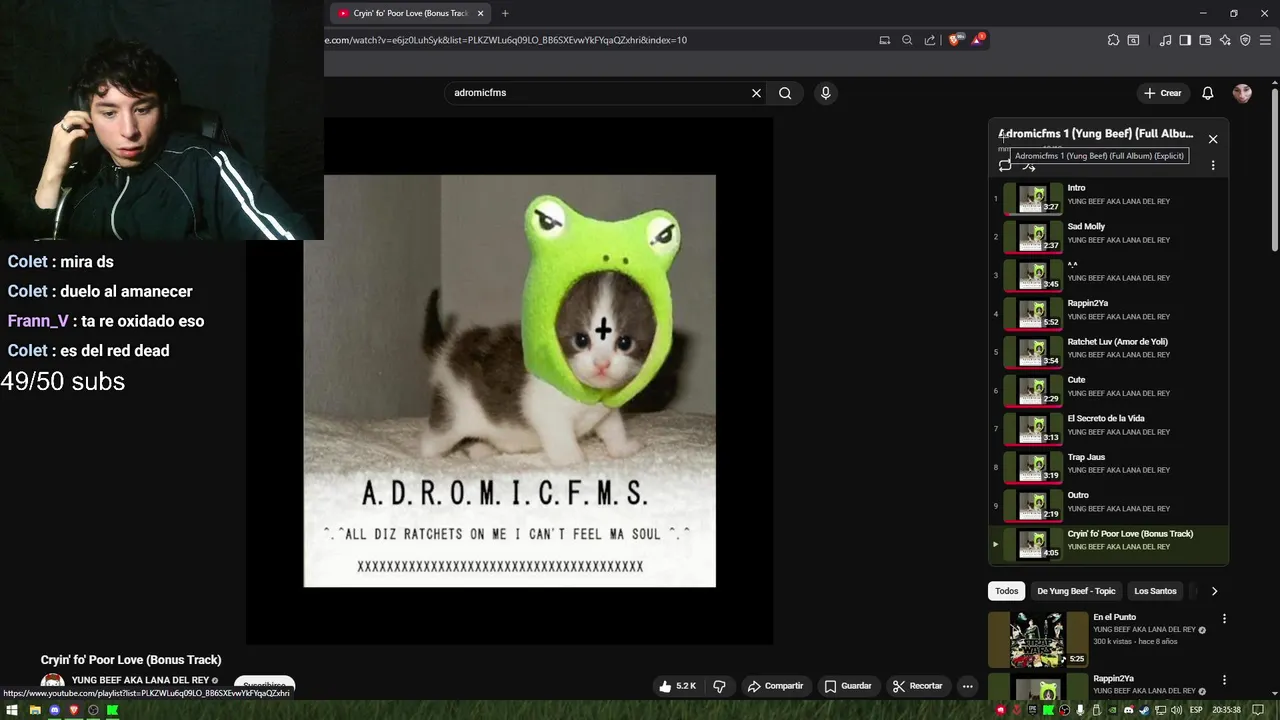Screen dimensions: 1280x720
Task: Click the install app icon in address bar
Action: [884, 40]
